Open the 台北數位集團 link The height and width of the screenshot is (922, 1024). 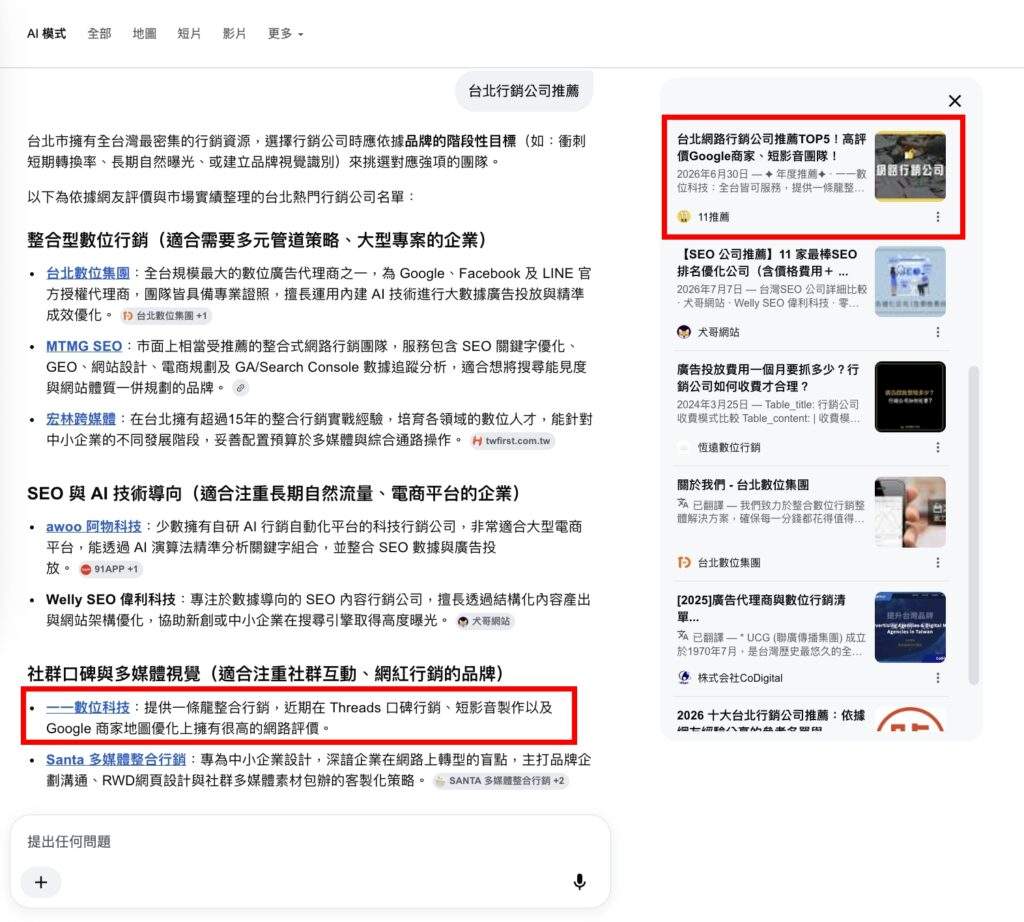88,274
